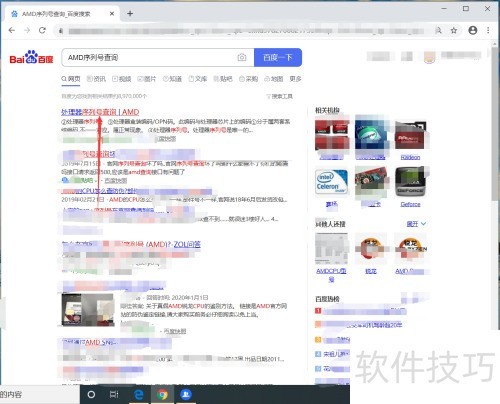Switch to the 资讯 tab

click(x=96, y=79)
